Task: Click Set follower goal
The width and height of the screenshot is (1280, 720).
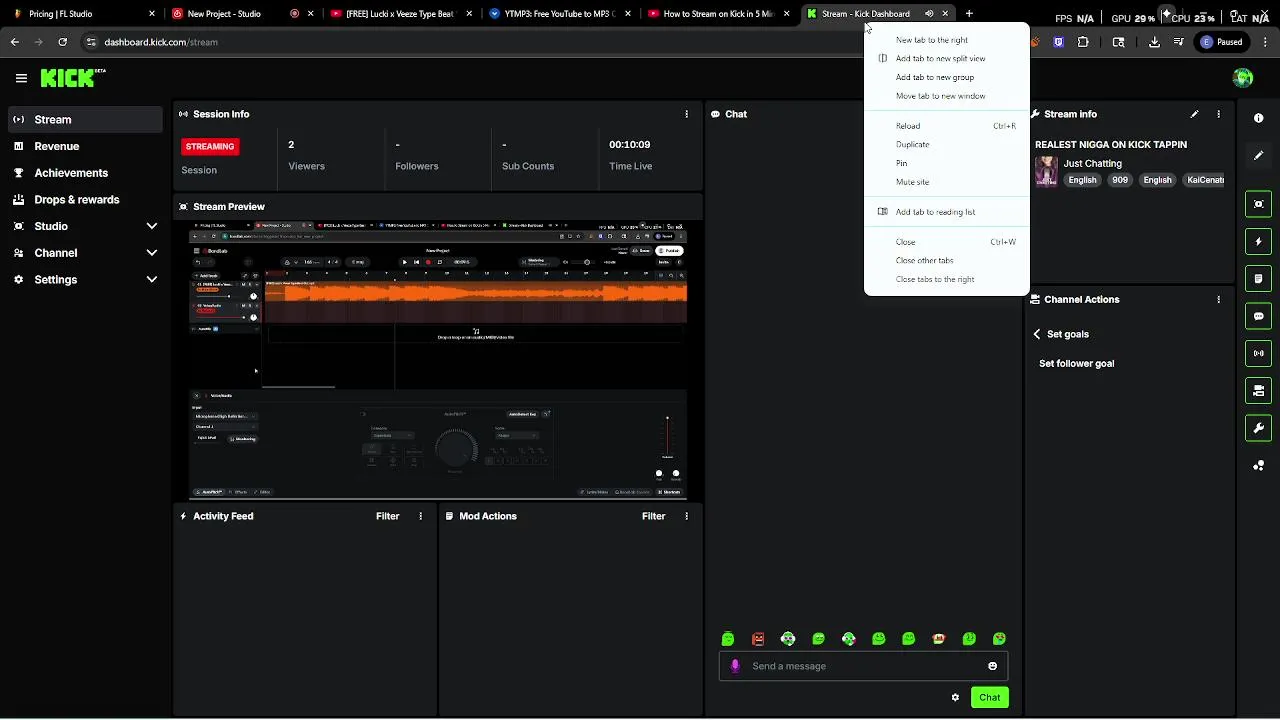Action: click(1076, 363)
